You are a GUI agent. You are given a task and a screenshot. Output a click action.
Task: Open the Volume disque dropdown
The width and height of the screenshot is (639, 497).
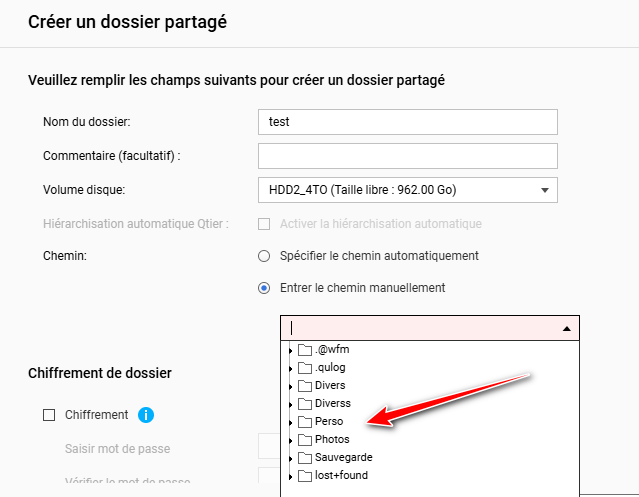pos(407,189)
